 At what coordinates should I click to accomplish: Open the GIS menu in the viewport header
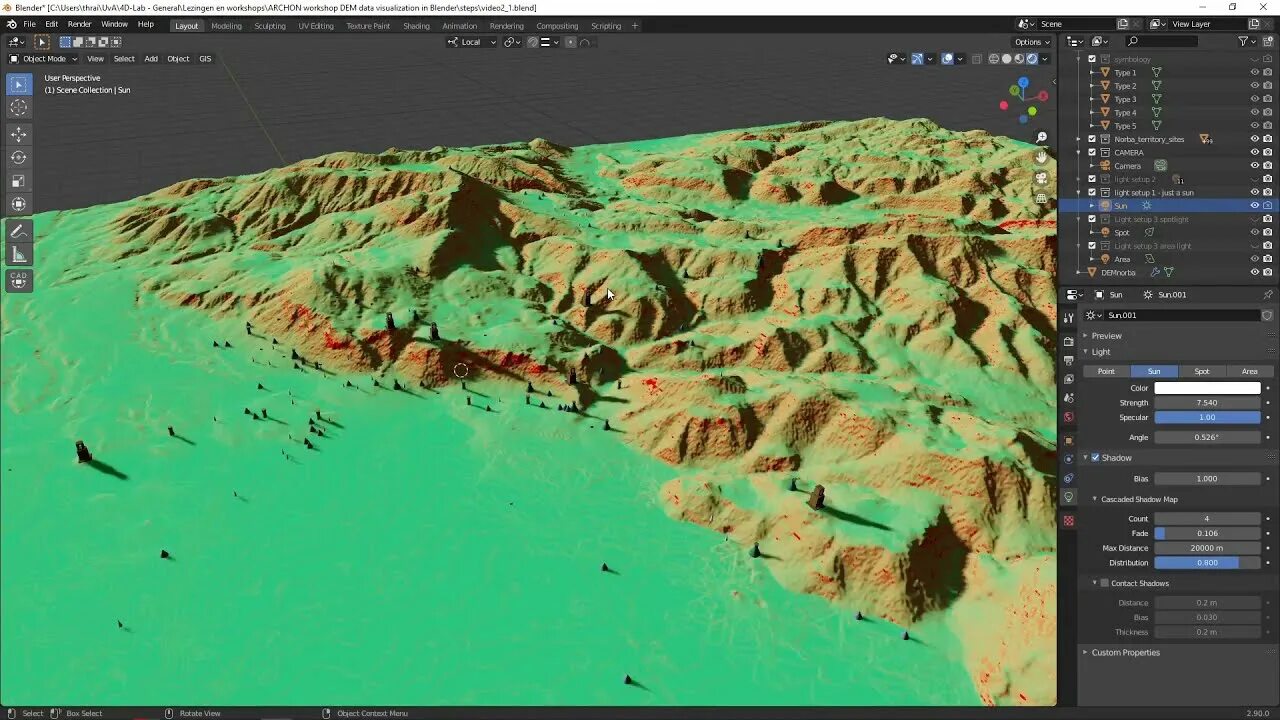pos(205,58)
